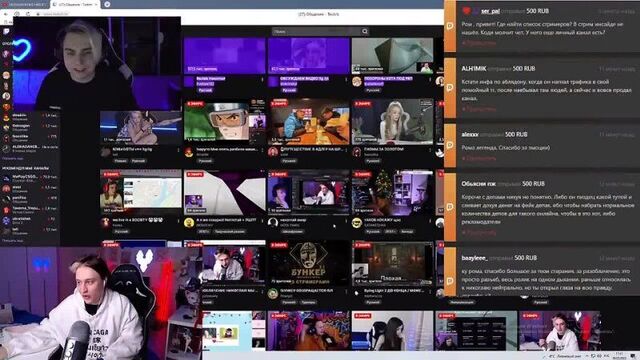Open the Dying Light 2 stream thumbnail
Viewport: 640px width, 360px height.
[392, 263]
